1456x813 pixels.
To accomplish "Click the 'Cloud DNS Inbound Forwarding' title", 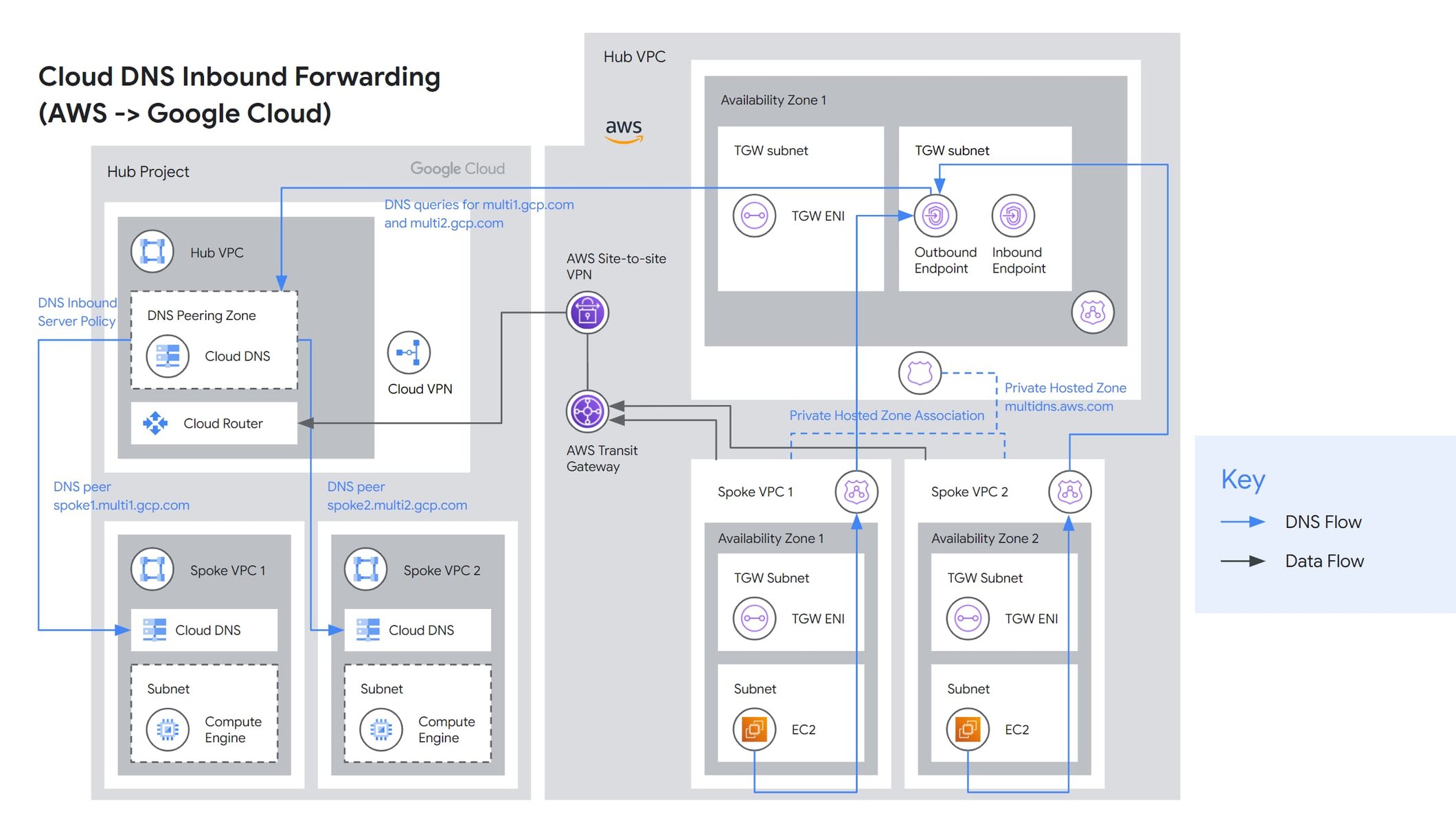I will tap(239, 77).
